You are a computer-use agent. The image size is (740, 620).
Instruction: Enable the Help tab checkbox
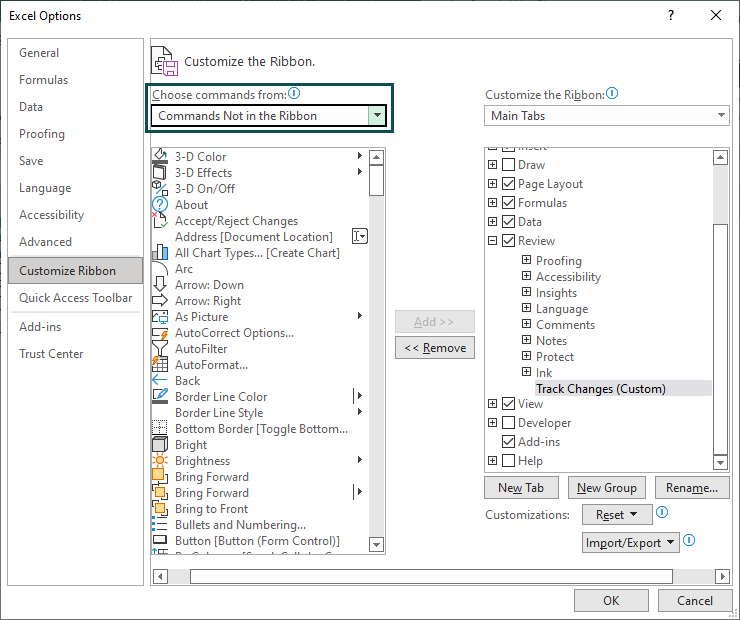pos(508,461)
